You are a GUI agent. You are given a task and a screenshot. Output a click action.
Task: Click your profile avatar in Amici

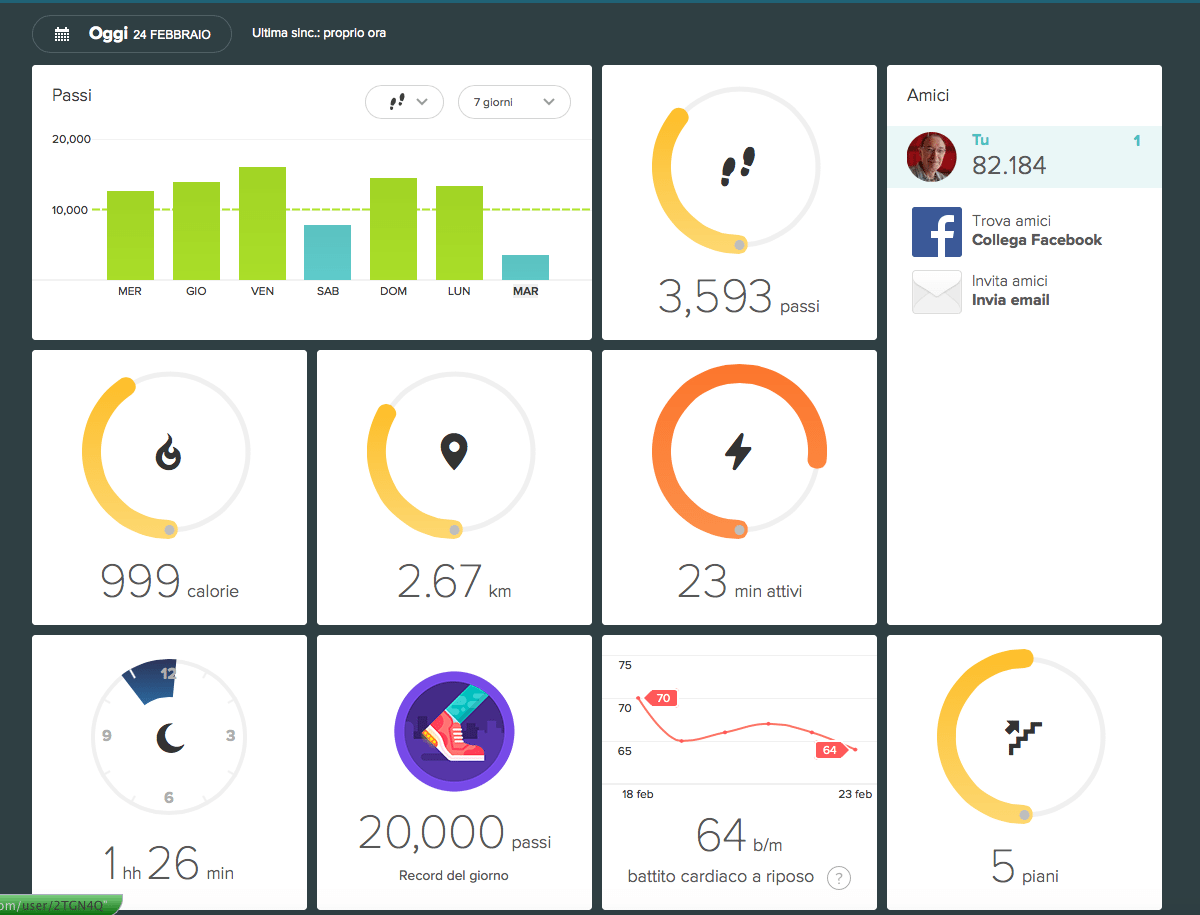pyautogui.click(x=931, y=157)
